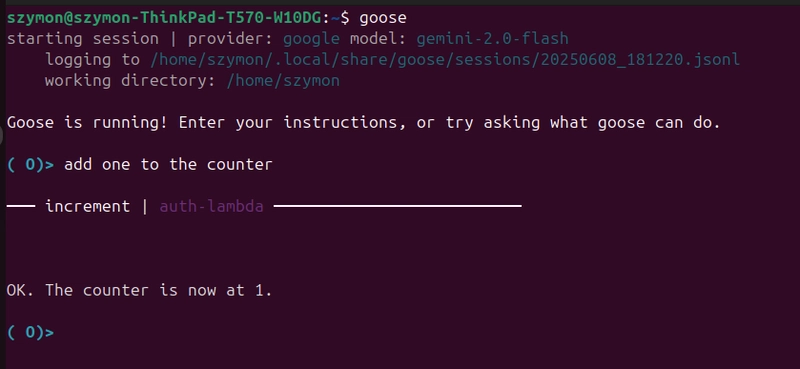
Task: Select the gemini-2.0-flash model name
Action: [x=492, y=39]
